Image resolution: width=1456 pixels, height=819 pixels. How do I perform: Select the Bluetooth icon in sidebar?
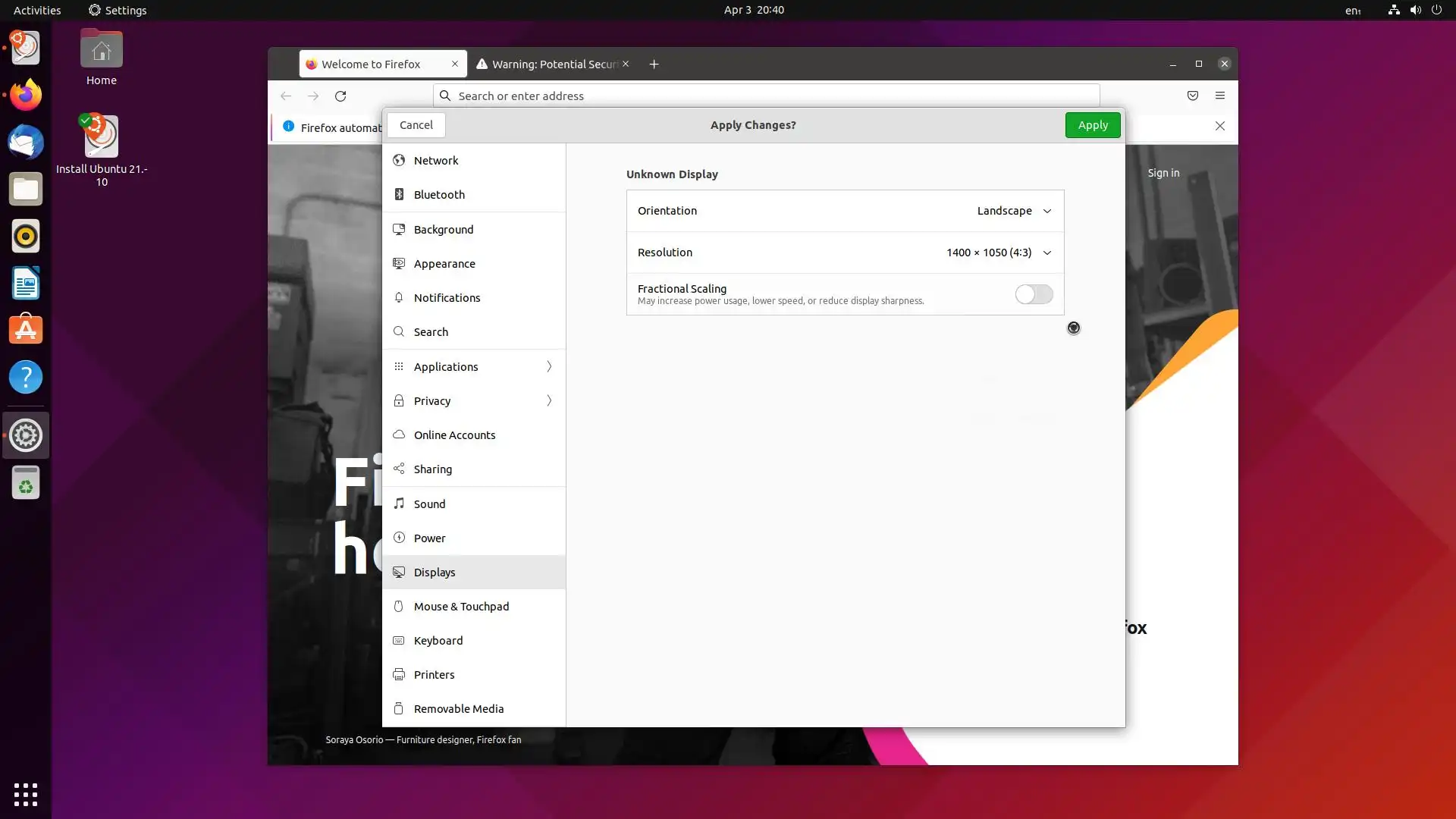399,195
